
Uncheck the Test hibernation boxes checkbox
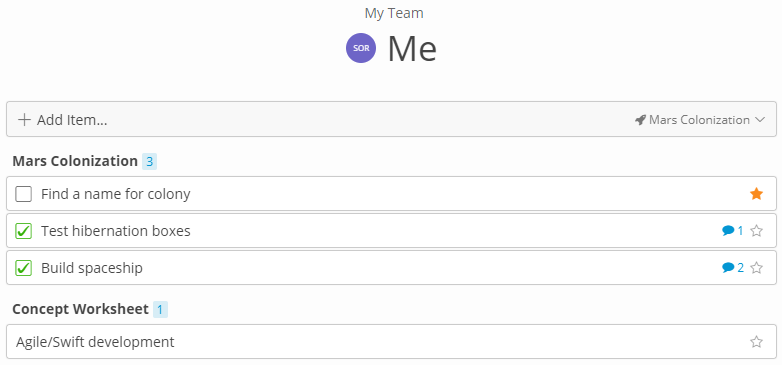(23, 231)
